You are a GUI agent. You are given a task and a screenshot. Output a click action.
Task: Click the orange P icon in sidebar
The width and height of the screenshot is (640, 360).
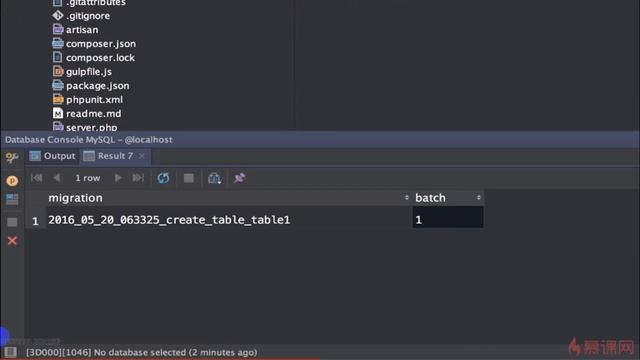click(12, 180)
